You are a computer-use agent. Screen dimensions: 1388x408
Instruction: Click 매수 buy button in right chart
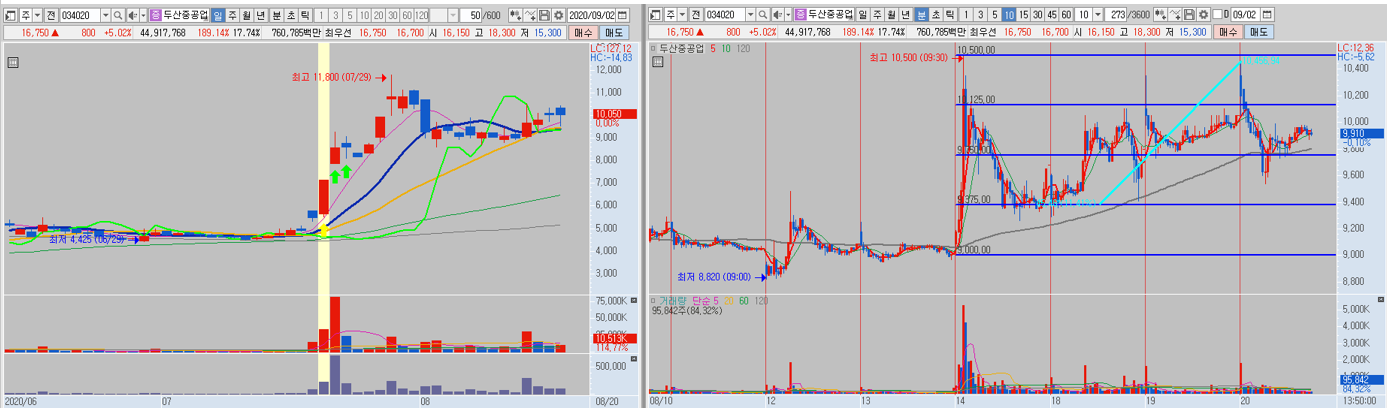(x=1229, y=32)
